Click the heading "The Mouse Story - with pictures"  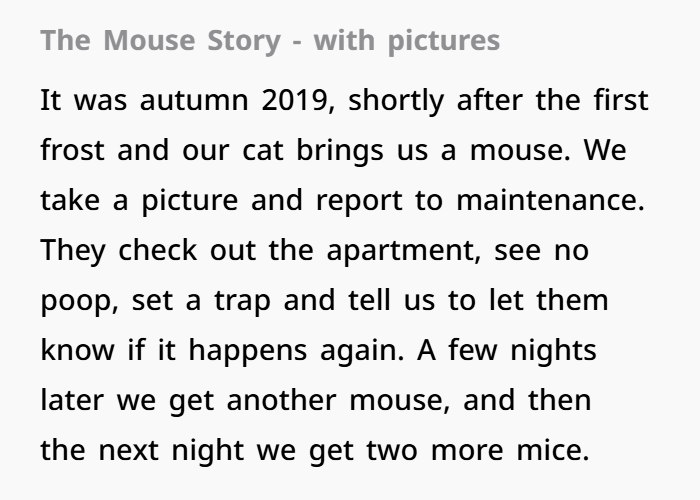[270, 41]
